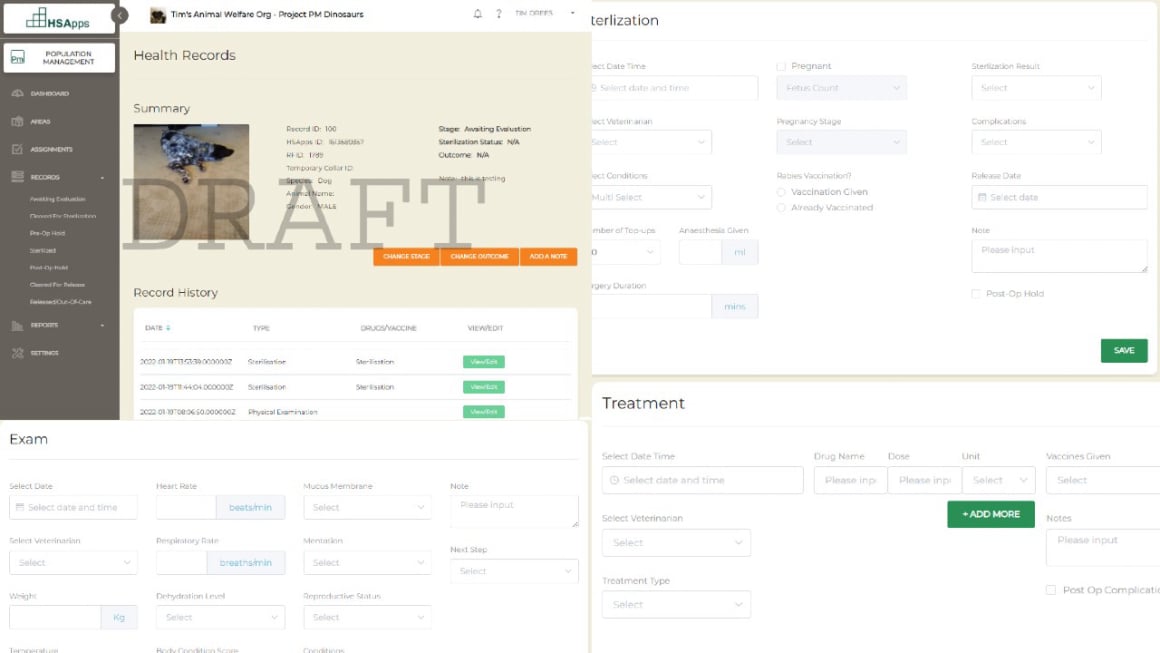Click the help question mark icon
1160x653 pixels.
coord(497,14)
